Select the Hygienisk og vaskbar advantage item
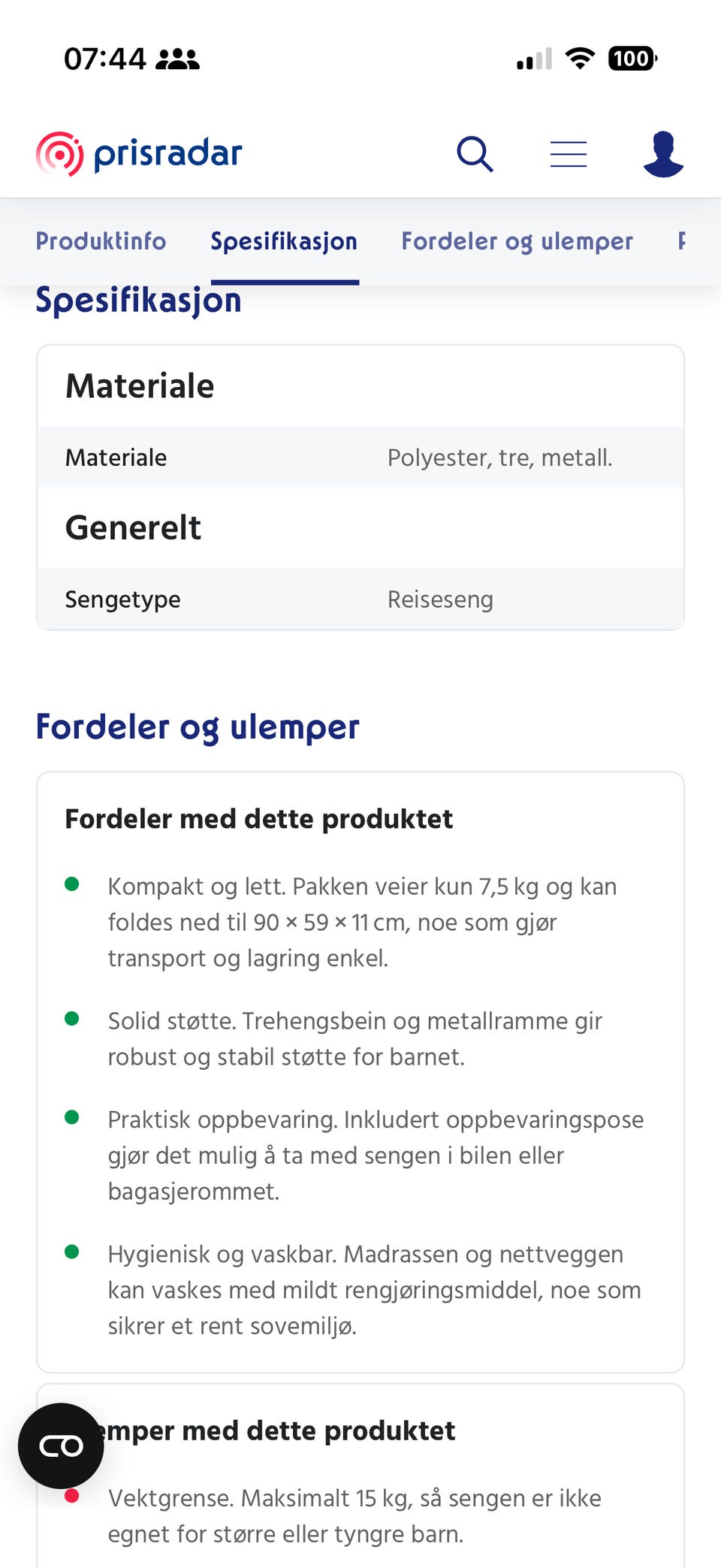This screenshot has width=721, height=1568. click(x=360, y=1289)
